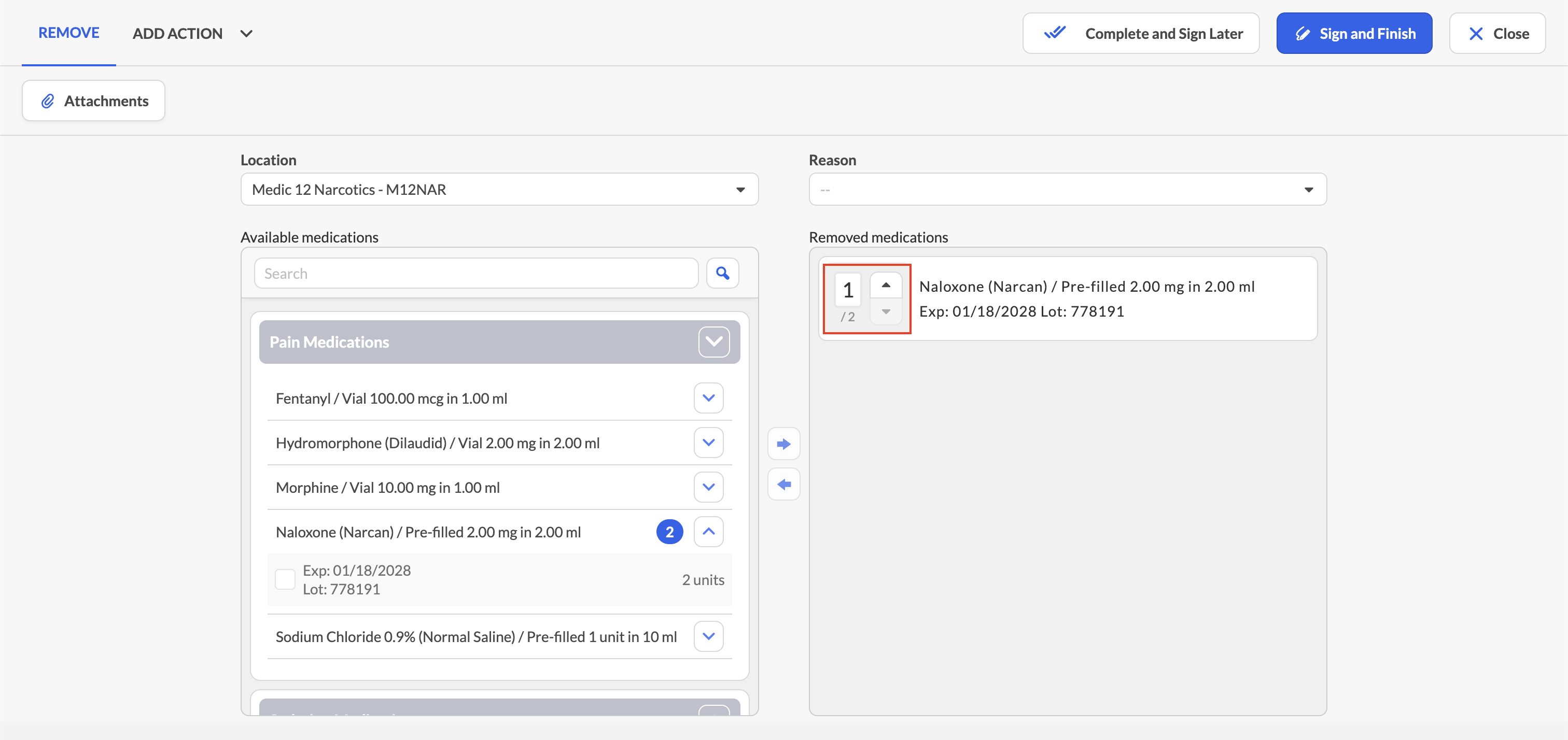Click the '2 units' text
1568x740 pixels.
703,580
